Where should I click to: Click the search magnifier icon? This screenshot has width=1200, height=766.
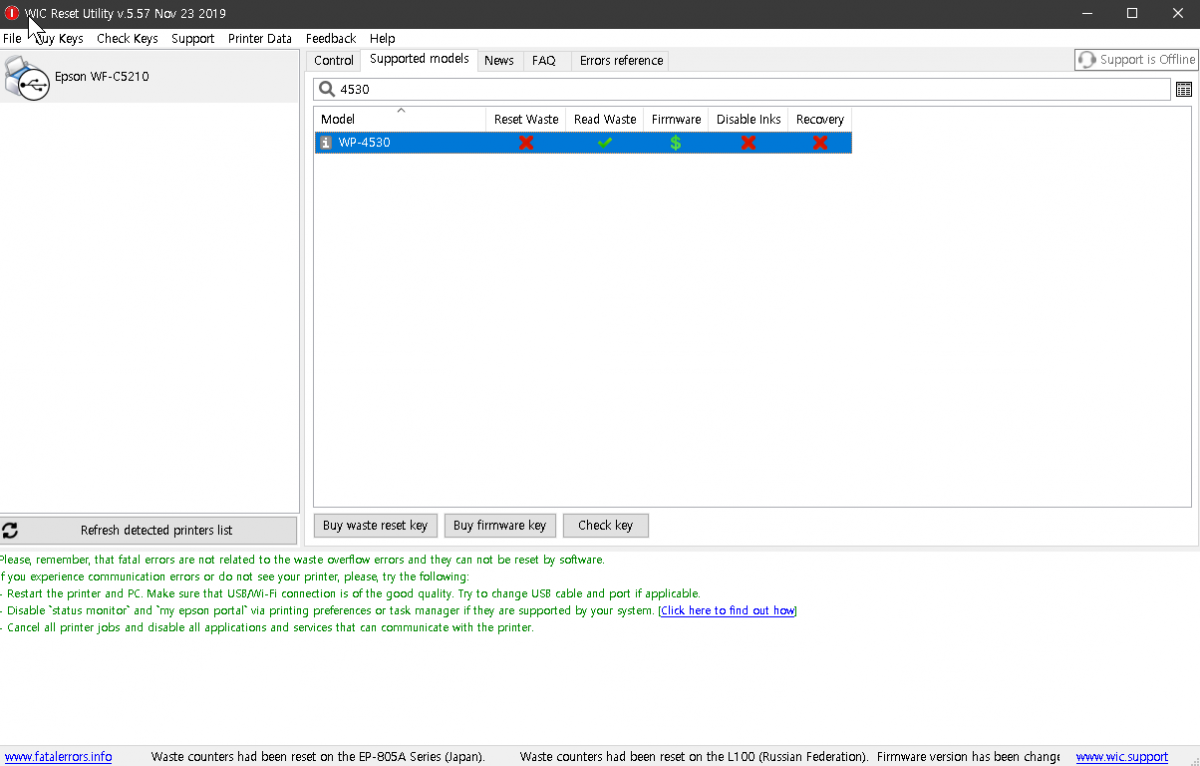[326, 89]
